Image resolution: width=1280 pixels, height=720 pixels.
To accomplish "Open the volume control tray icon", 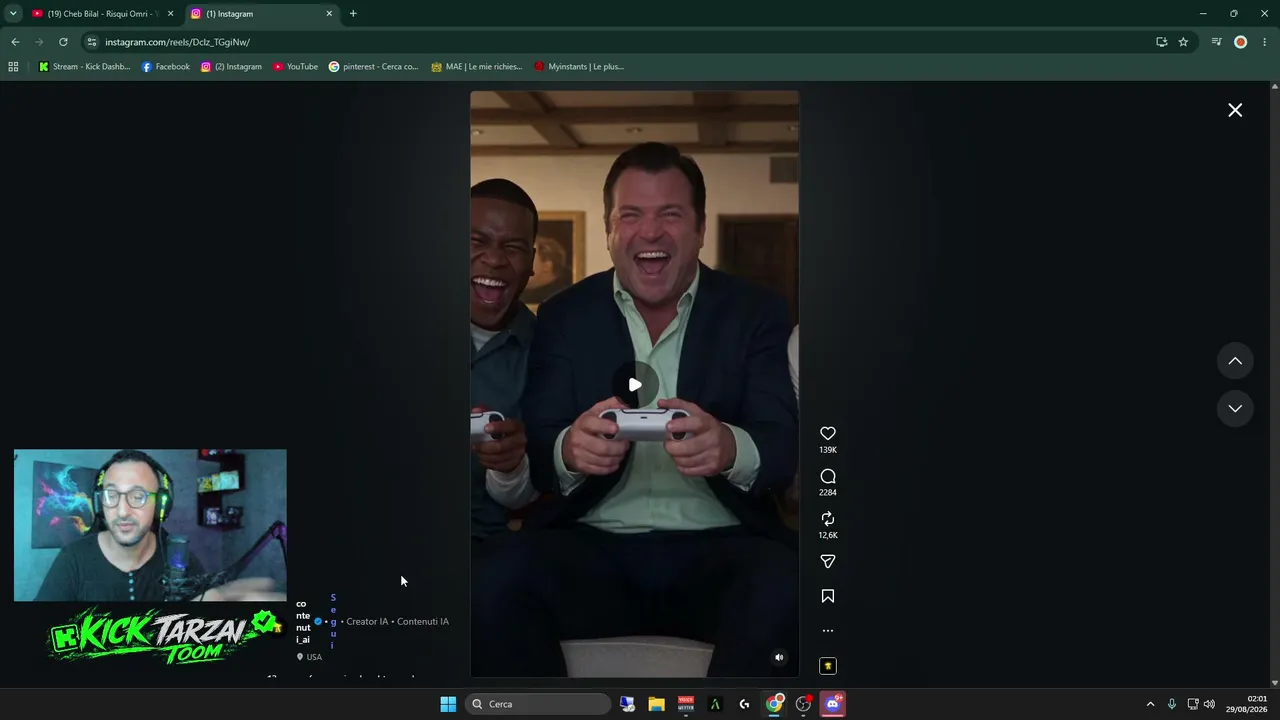I will click(1209, 704).
